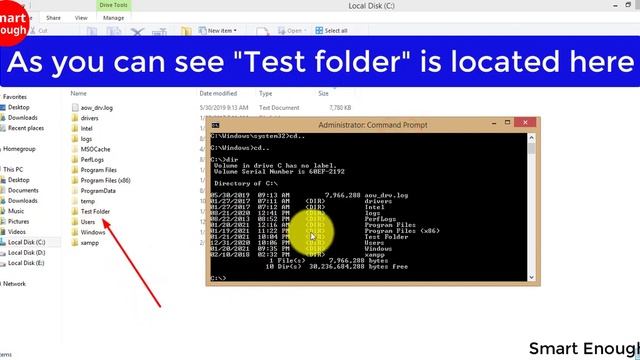This screenshot has height=360, width=640.
Task: Sort files by Name column header
Action: (x=78, y=93)
